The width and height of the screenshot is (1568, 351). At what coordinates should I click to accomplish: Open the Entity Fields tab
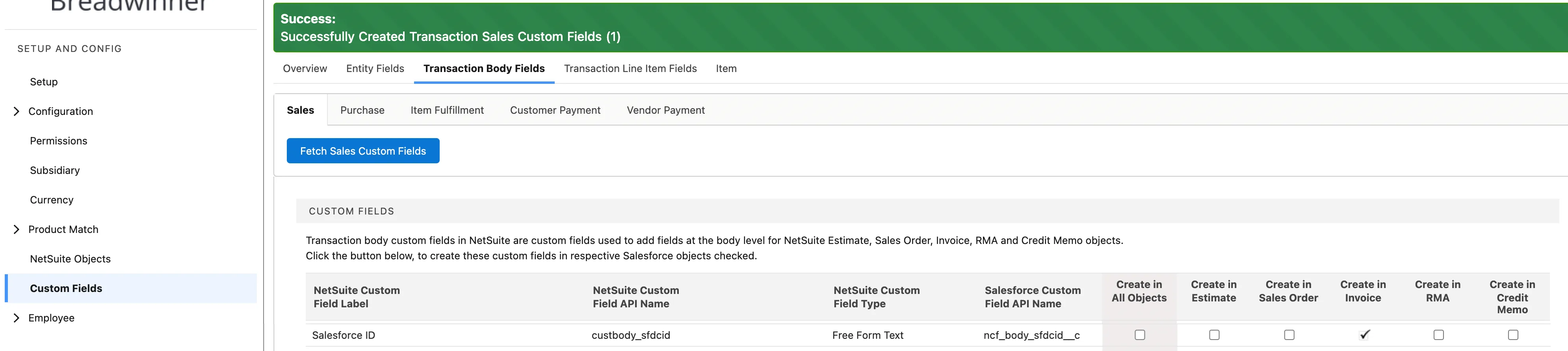click(375, 69)
